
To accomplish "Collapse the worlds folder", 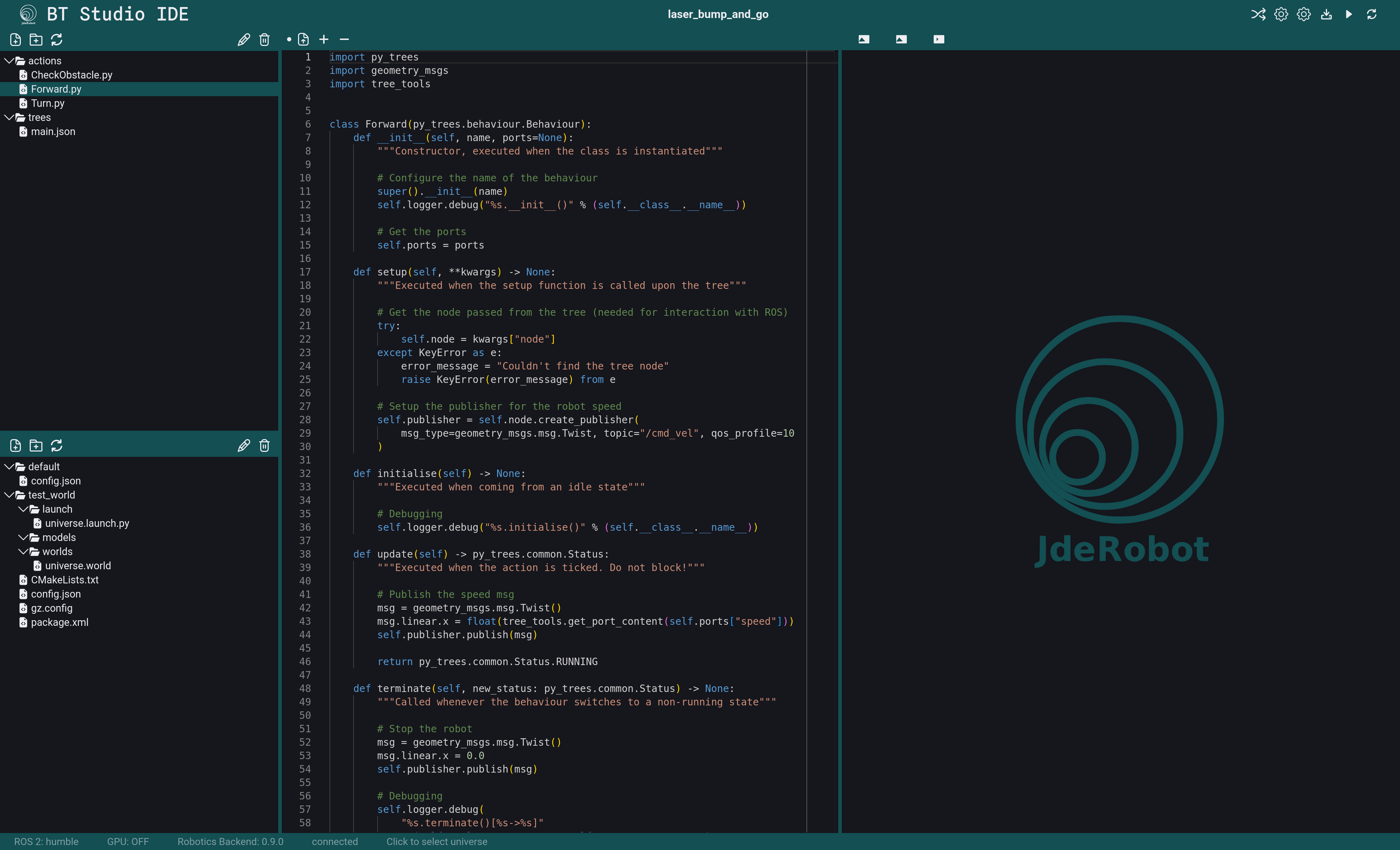I will (x=23, y=552).
